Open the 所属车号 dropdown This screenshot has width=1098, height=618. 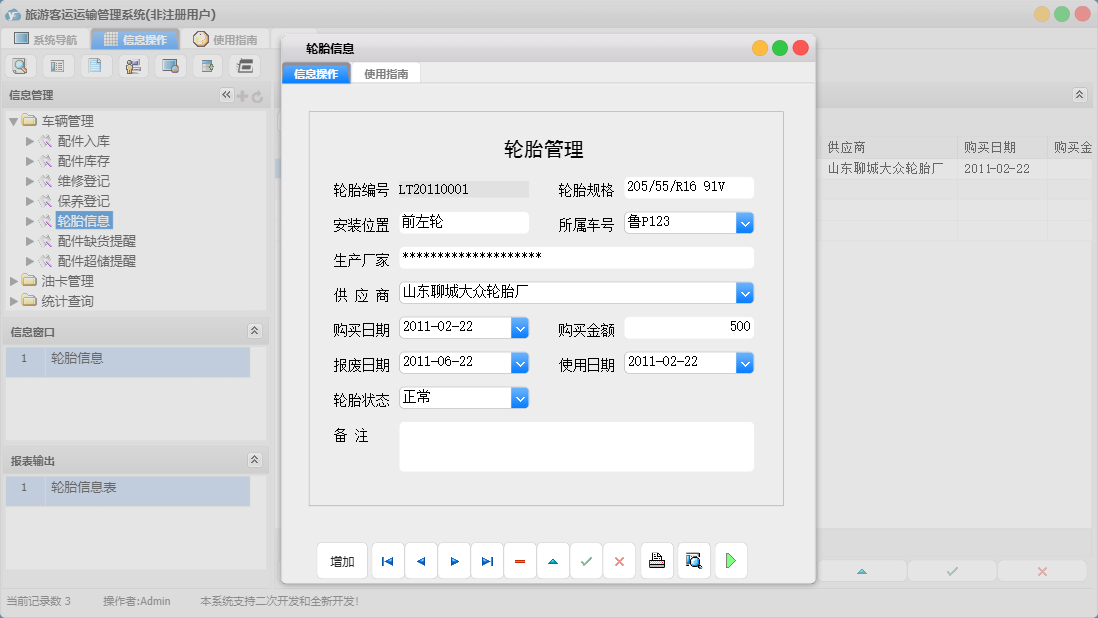tap(745, 222)
